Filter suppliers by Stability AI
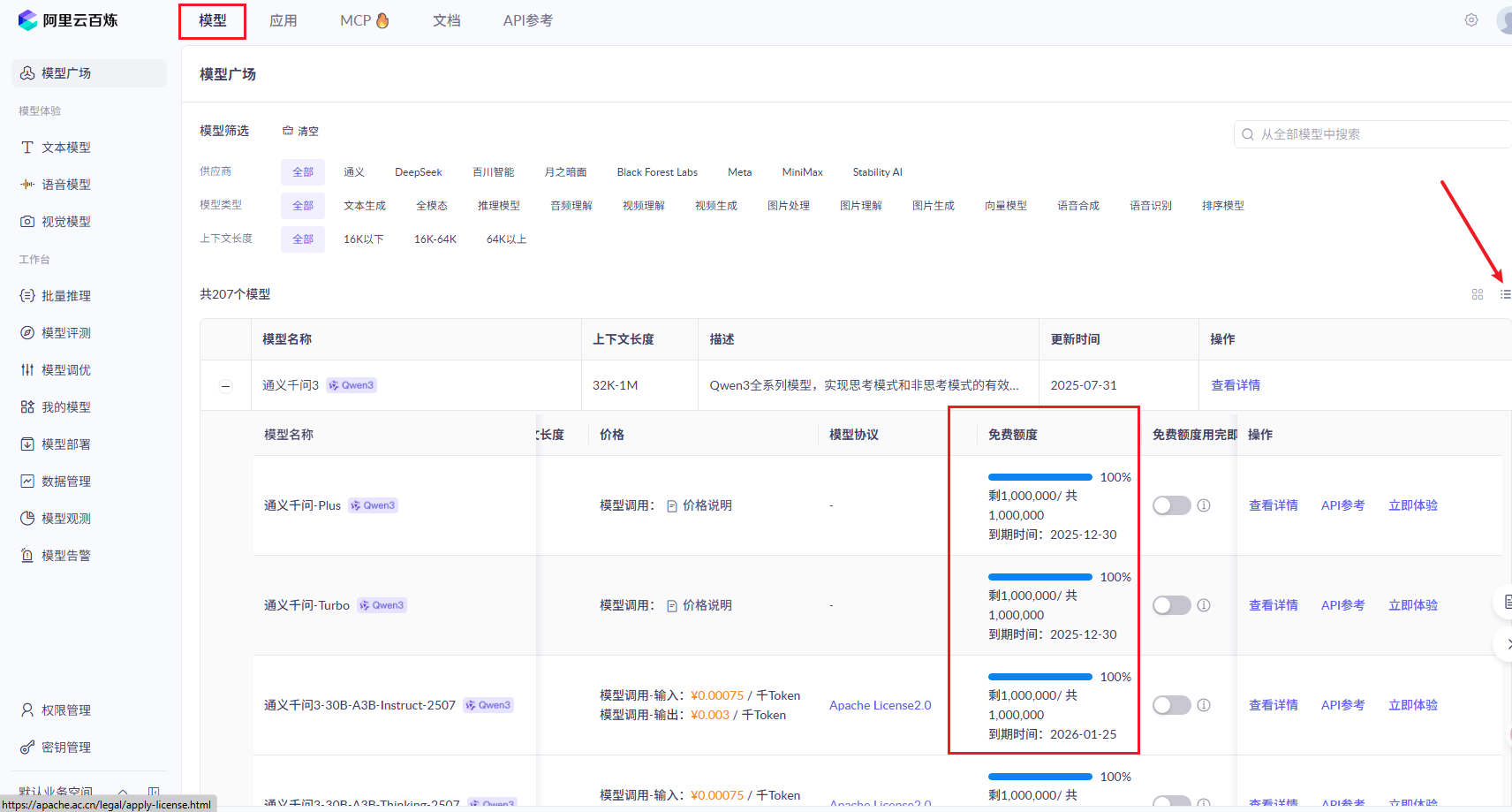The width and height of the screenshot is (1512, 812). [x=878, y=172]
